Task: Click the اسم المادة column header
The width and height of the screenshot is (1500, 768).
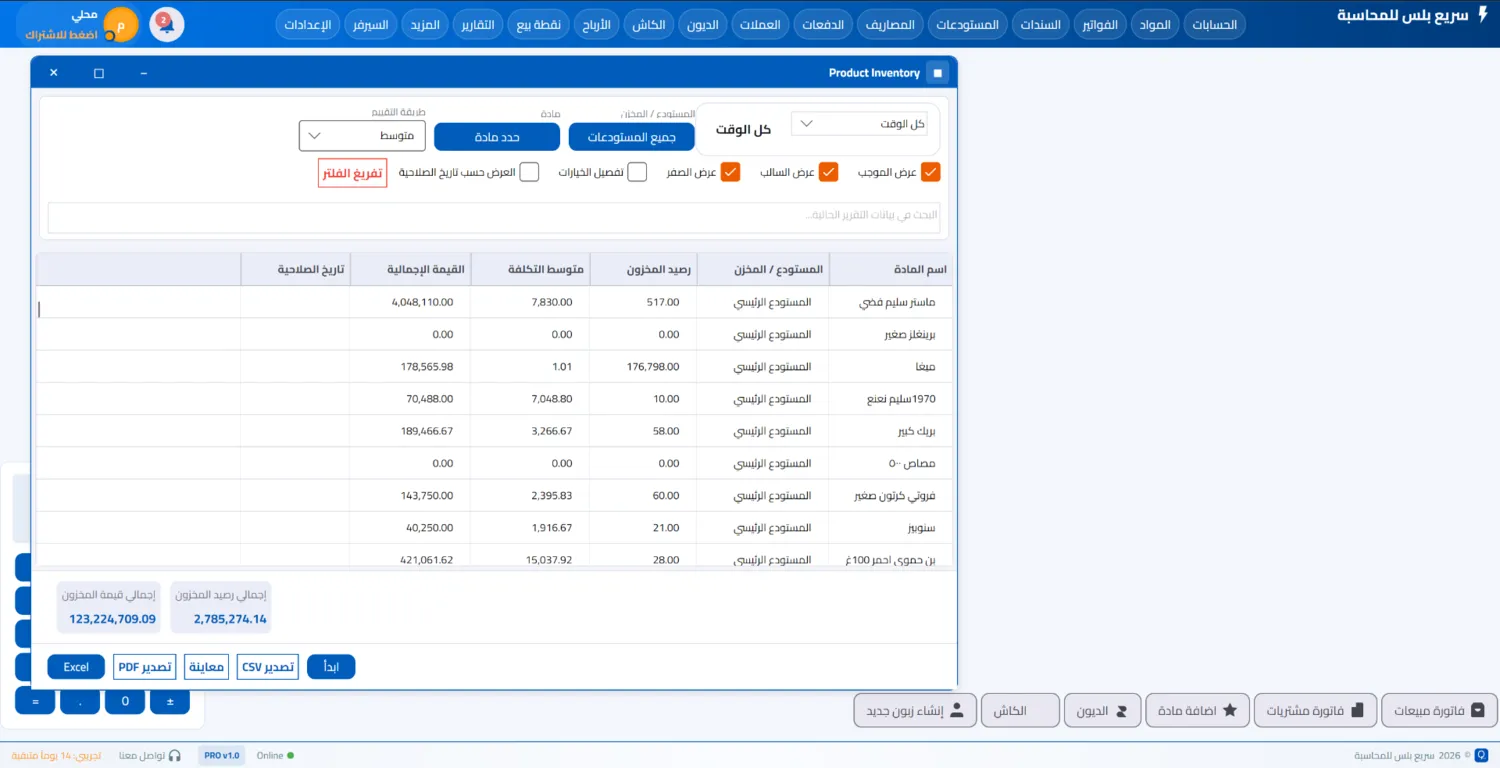Action: click(x=890, y=270)
